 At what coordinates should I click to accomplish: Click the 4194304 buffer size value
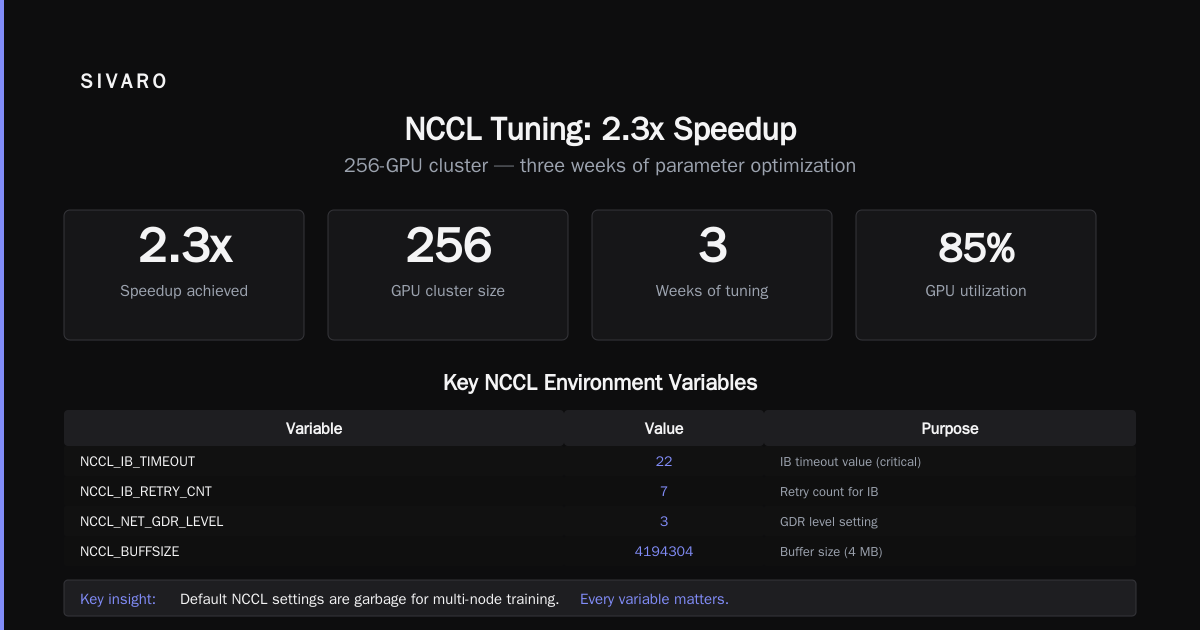click(664, 552)
